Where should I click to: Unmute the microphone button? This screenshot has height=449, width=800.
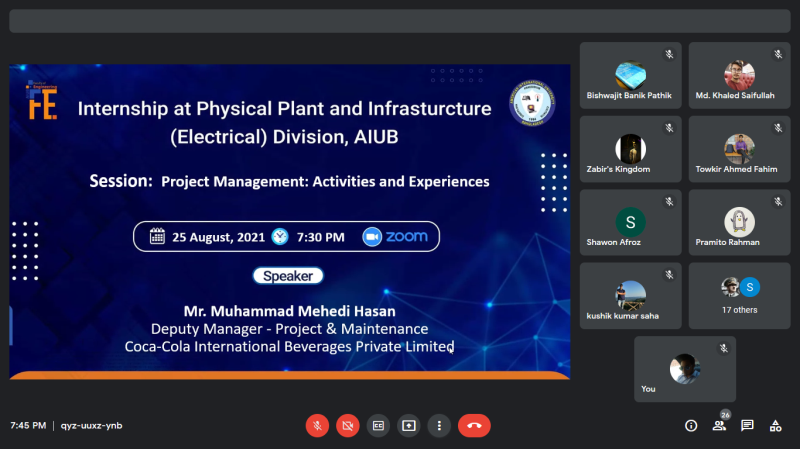317,425
